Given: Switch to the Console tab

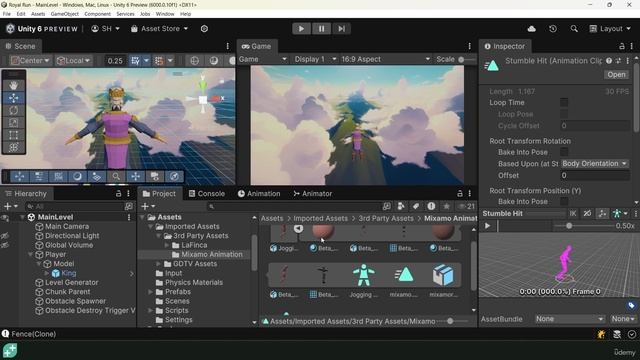Looking at the screenshot, I should click(207, 193).
